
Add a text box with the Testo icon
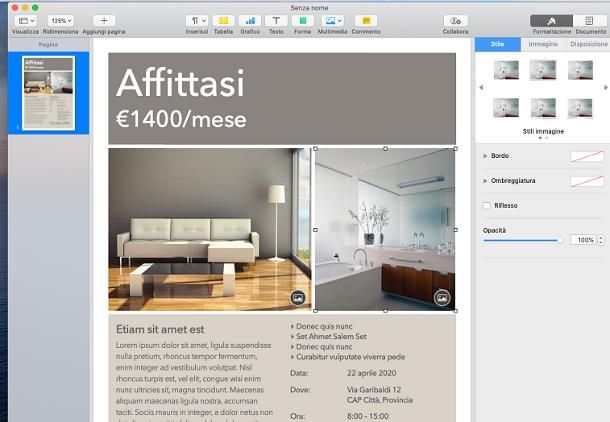(x=276, y=21)
